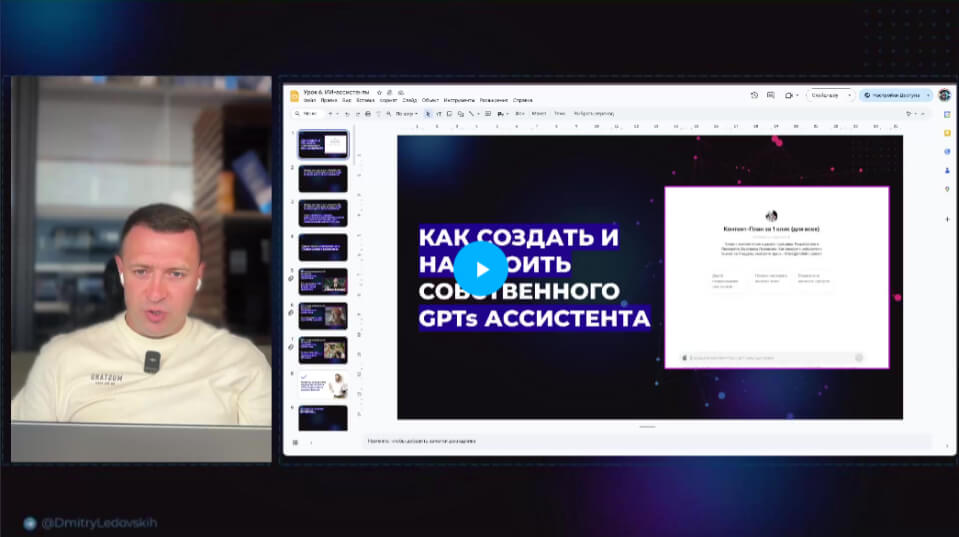Click the Telegram icon beside the handle
The width and height of the screenshot is (959, 537).
(29, 524)
